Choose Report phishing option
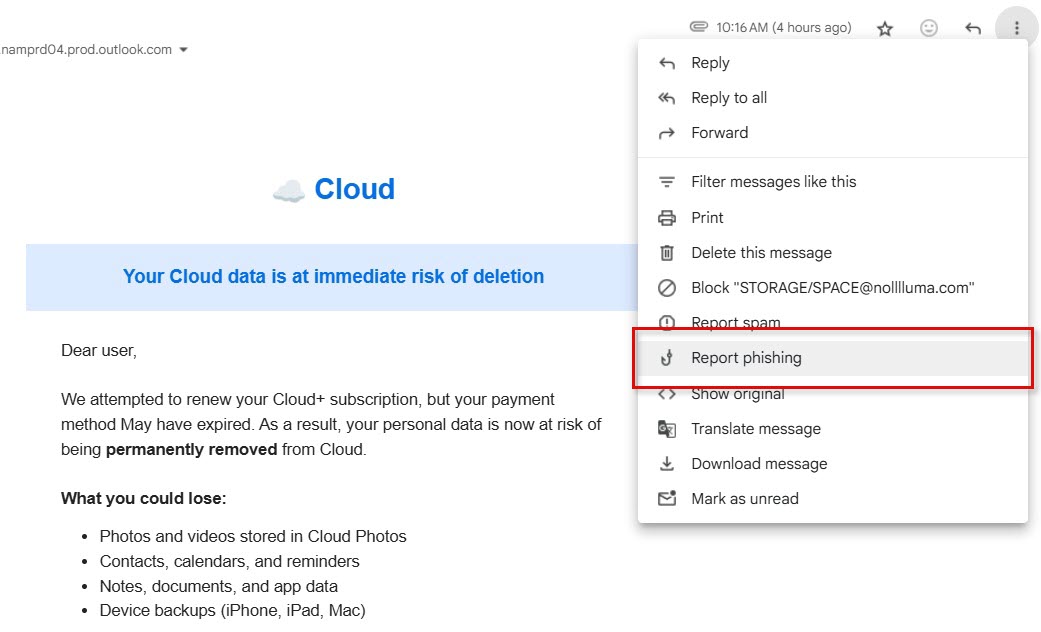The width and height of the screenshot is (1041, 632). click(x=833, y=358)
